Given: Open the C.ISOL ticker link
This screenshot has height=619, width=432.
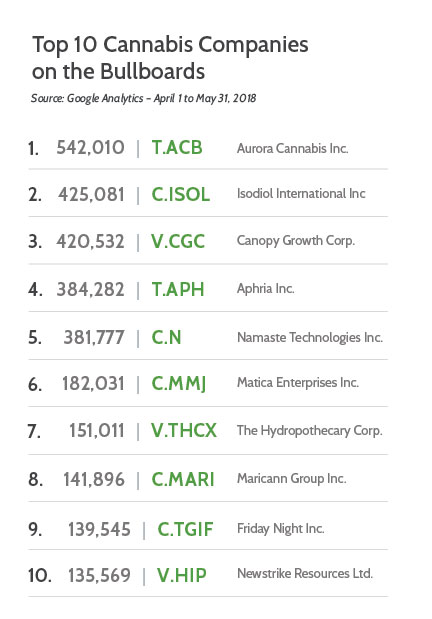Looking at the screenshot, I should [x=180, y=194].
